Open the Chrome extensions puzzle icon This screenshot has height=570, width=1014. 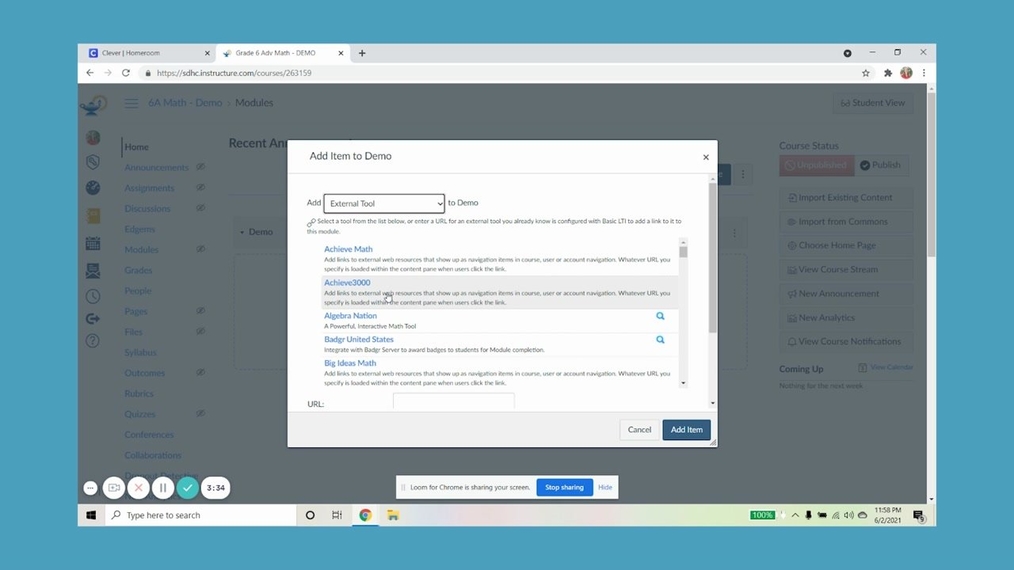[887, 73]
